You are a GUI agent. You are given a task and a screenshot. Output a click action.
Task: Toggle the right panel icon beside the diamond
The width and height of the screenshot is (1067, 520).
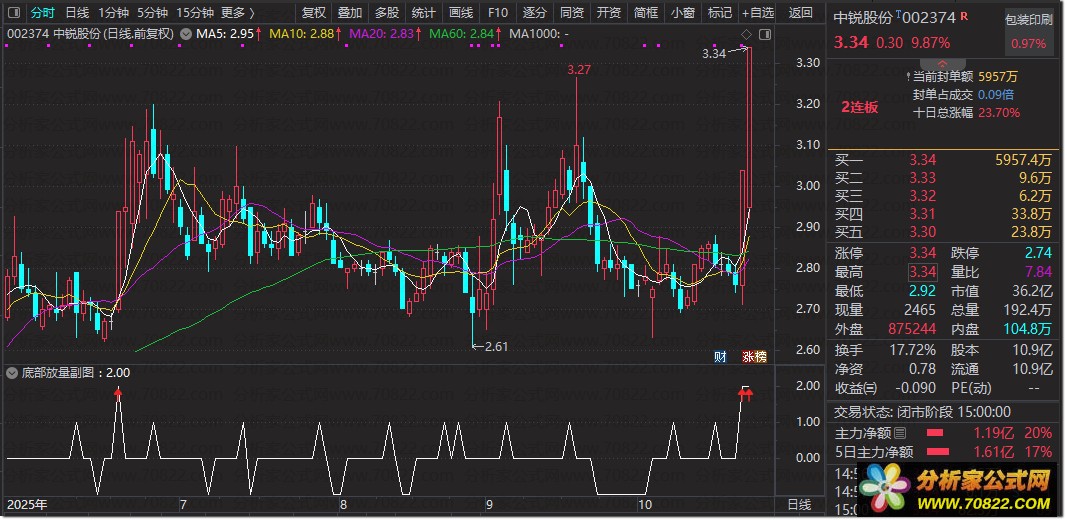[x=765, y=34]
